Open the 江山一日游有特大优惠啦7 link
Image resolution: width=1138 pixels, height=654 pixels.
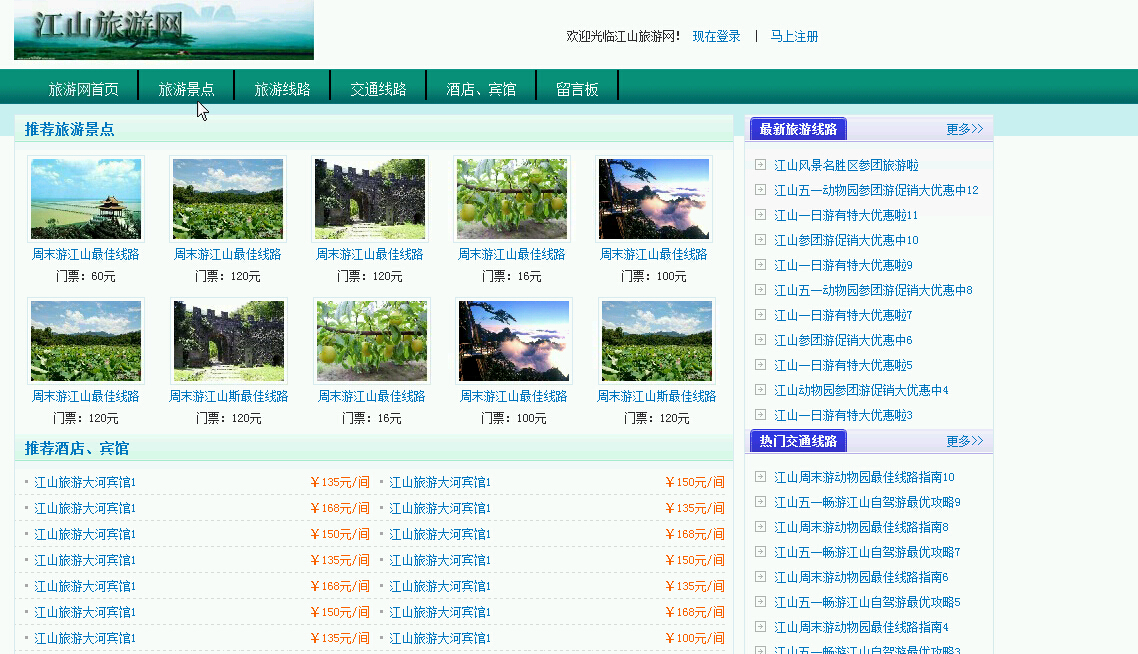pyautogui.click(x=843, y=316)
